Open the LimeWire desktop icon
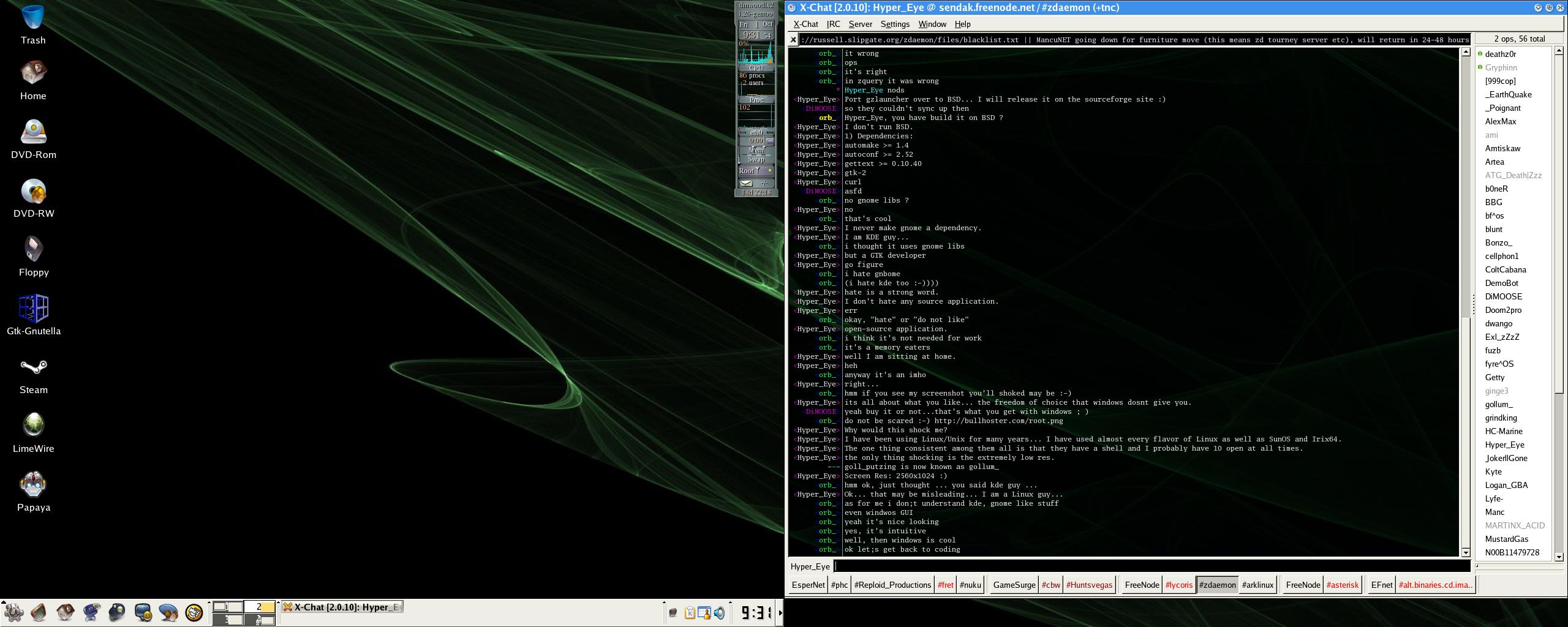 (33, 426)
